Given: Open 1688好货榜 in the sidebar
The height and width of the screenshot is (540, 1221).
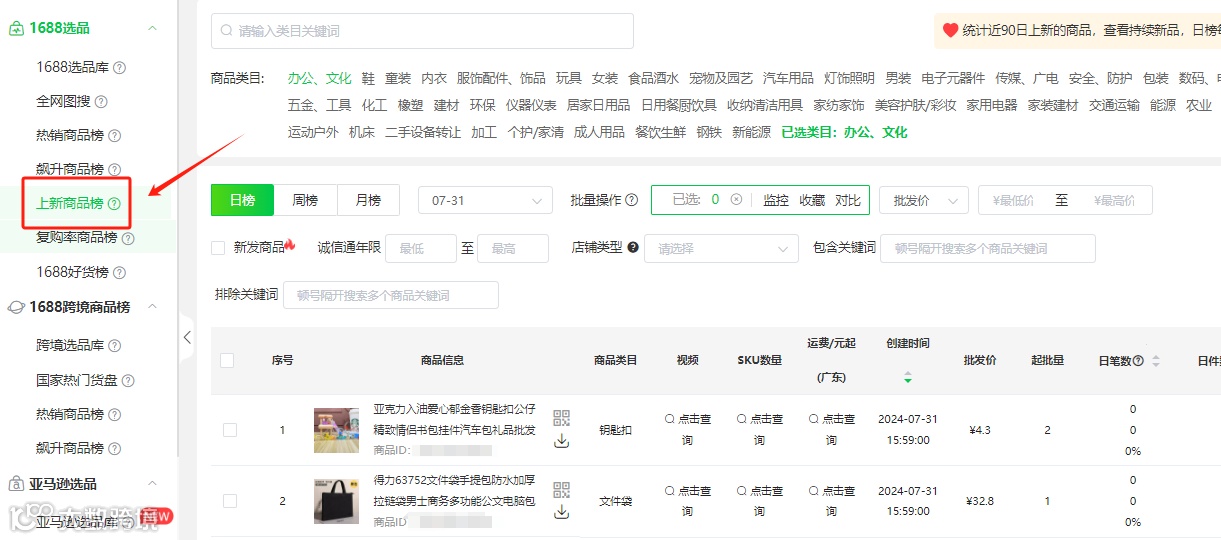Looking at the screenshot, I should [72, 272].
